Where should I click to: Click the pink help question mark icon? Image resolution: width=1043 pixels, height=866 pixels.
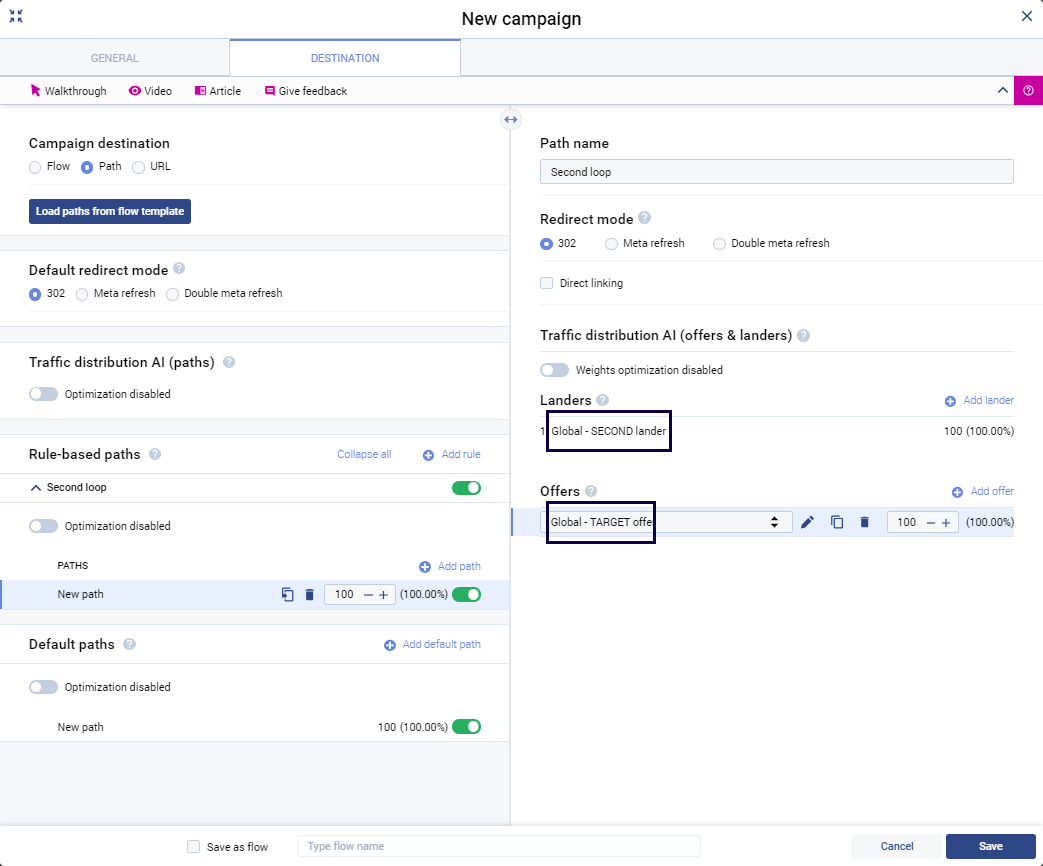click(x=1028, y=90)
